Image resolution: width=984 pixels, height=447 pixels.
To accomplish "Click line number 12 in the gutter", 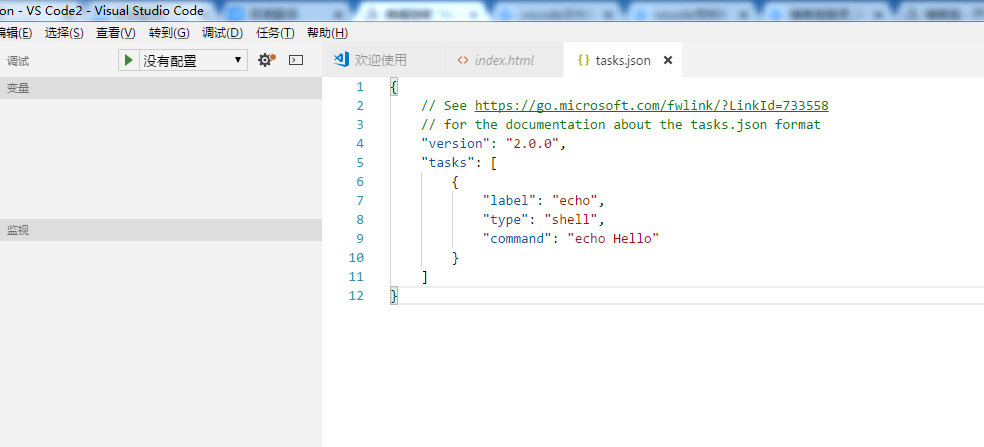I will click(x=356, y=296).
